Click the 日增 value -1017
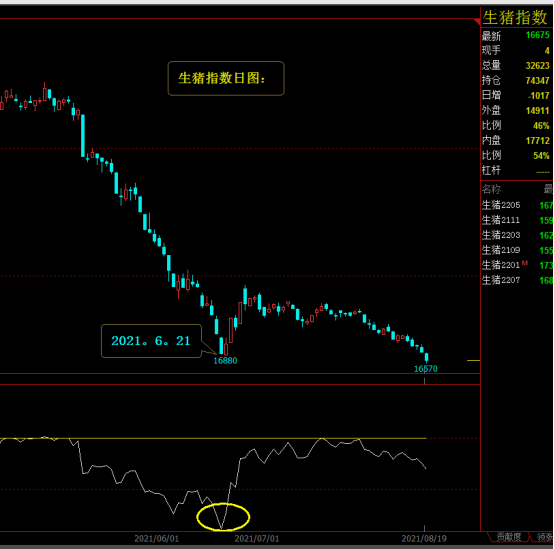This screenshot has width=554, height=549. [539, 96]
